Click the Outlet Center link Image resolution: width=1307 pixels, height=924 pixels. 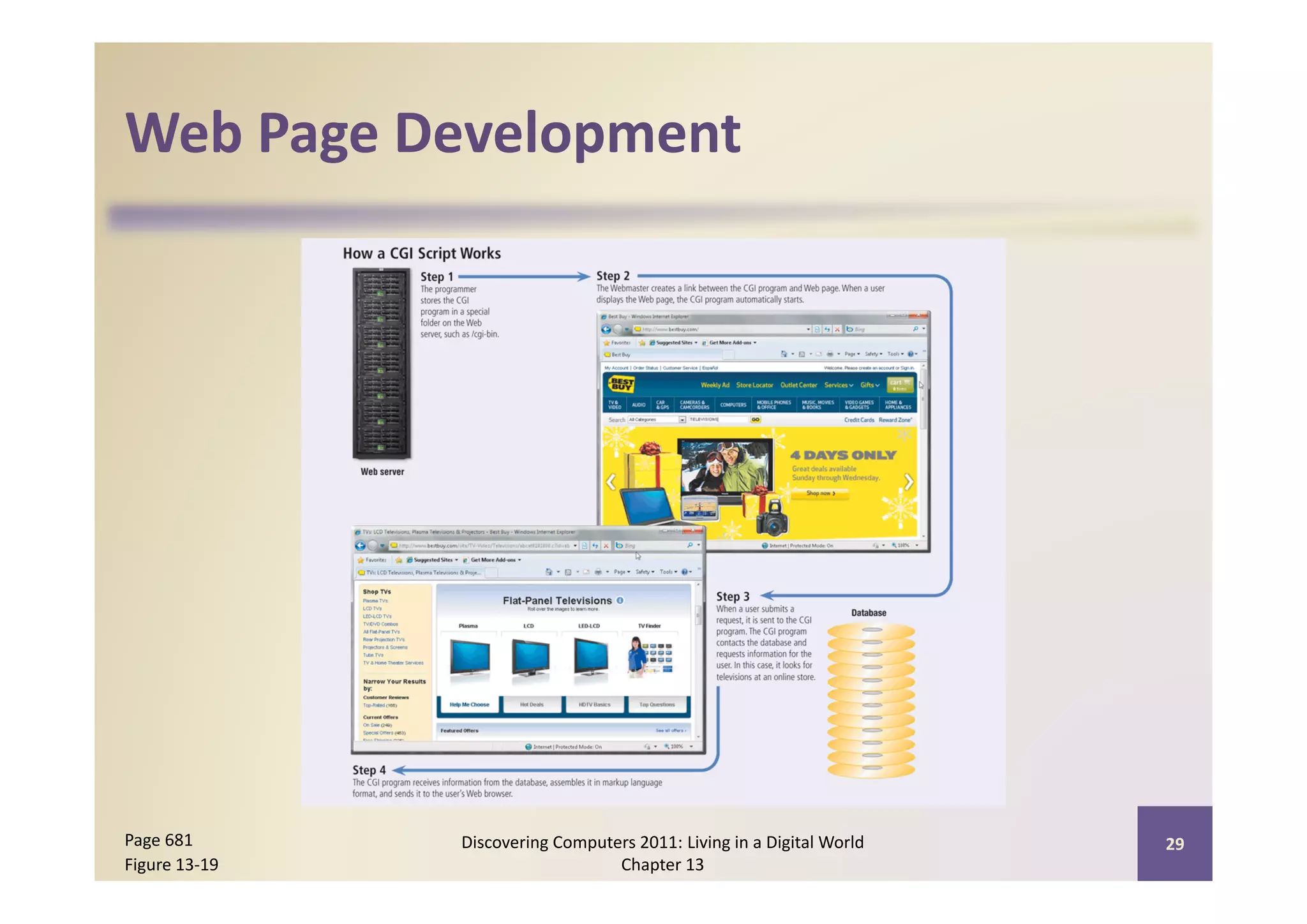coord(798,385)
